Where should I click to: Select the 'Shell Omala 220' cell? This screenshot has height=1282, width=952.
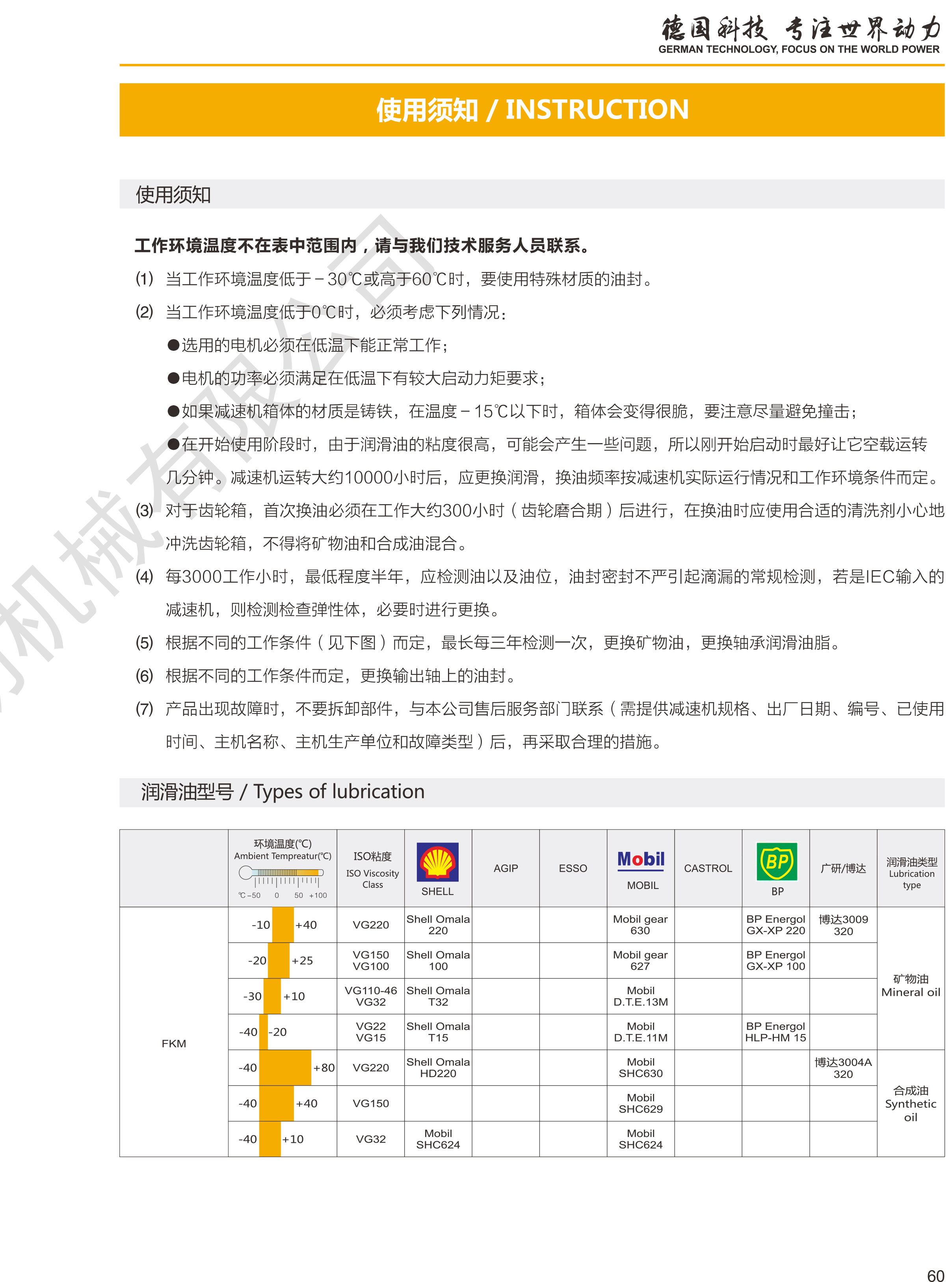[x=438, y=924]
